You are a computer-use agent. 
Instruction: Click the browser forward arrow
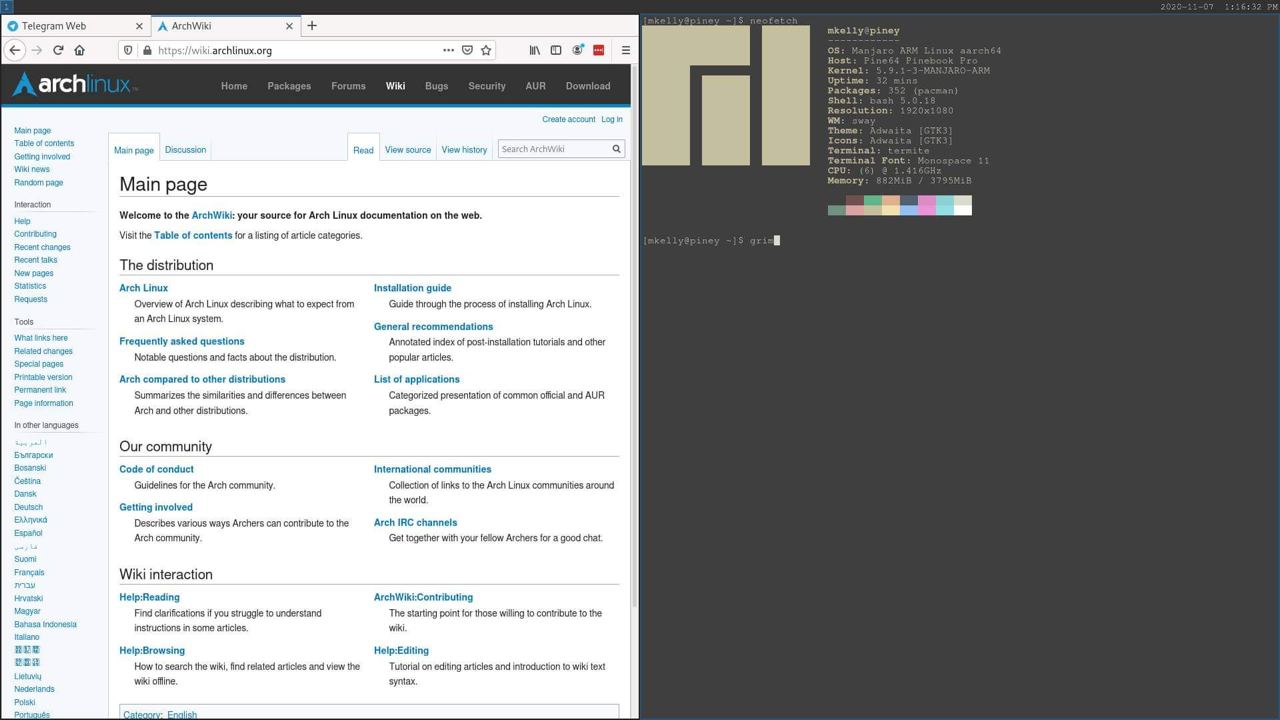[36, 50]
